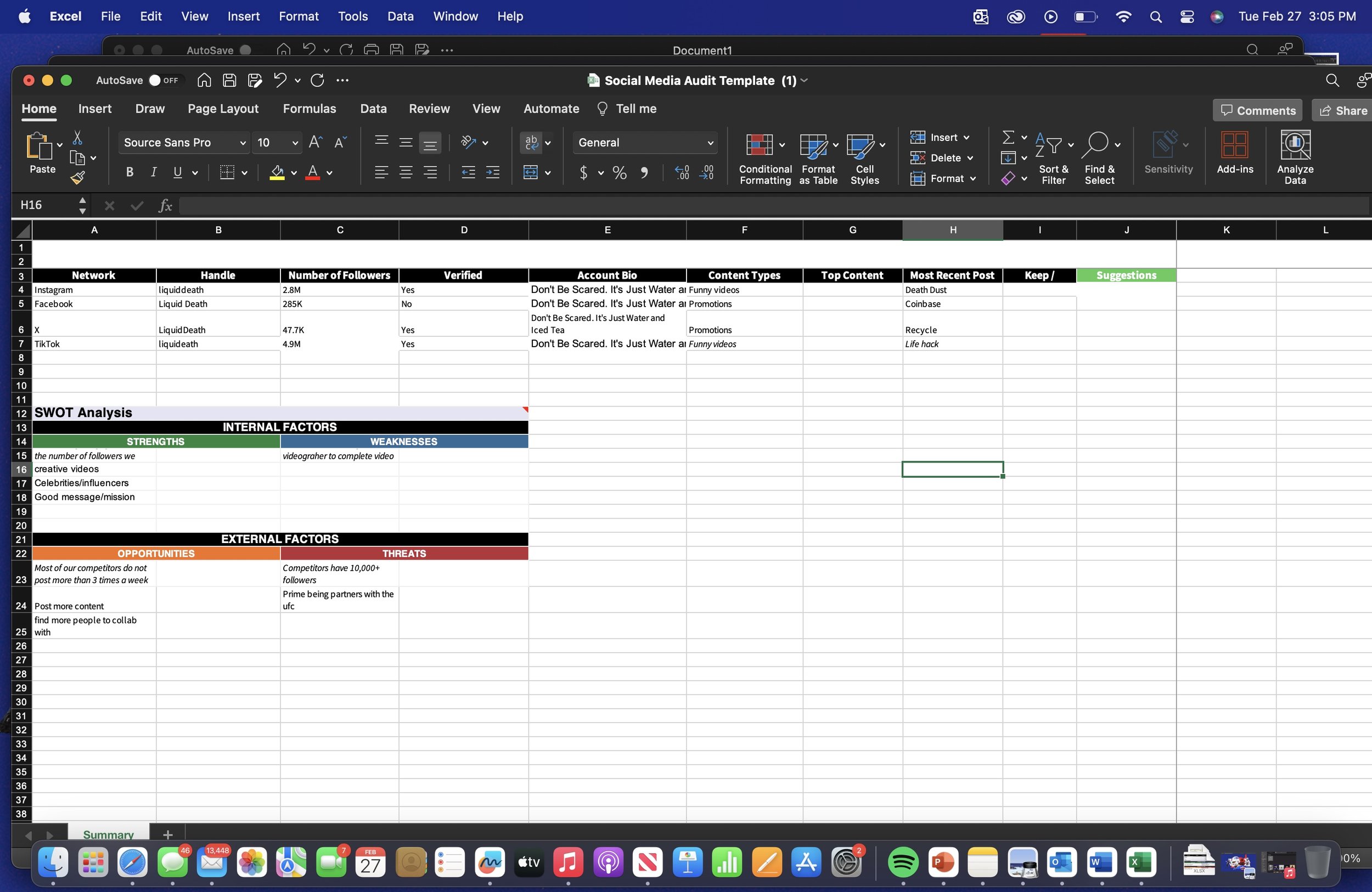Expand the Borders dropdown arrow
Screen dimensions: 1372x892
coord(244,172)
